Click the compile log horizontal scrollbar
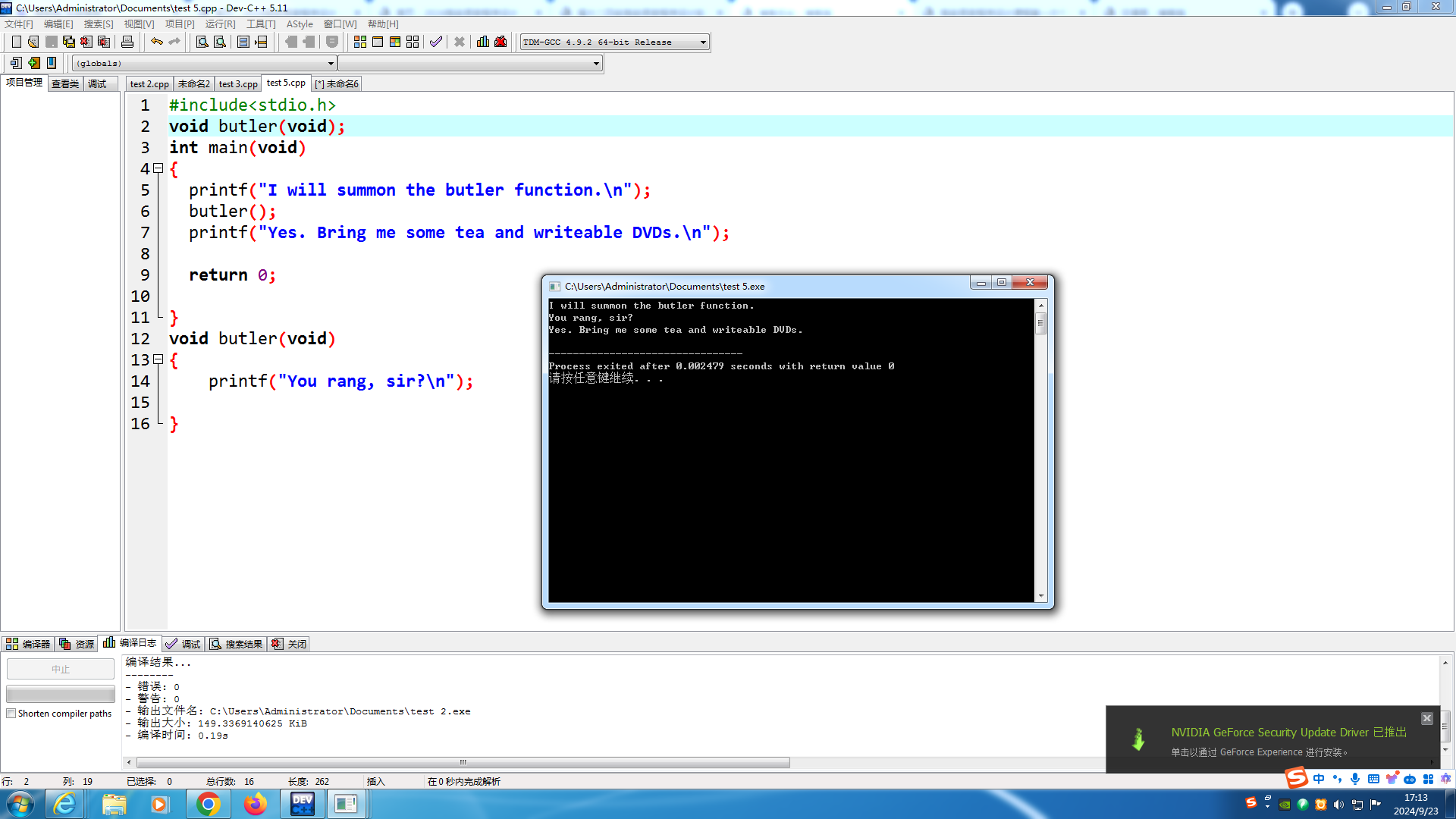 point(463,762)
